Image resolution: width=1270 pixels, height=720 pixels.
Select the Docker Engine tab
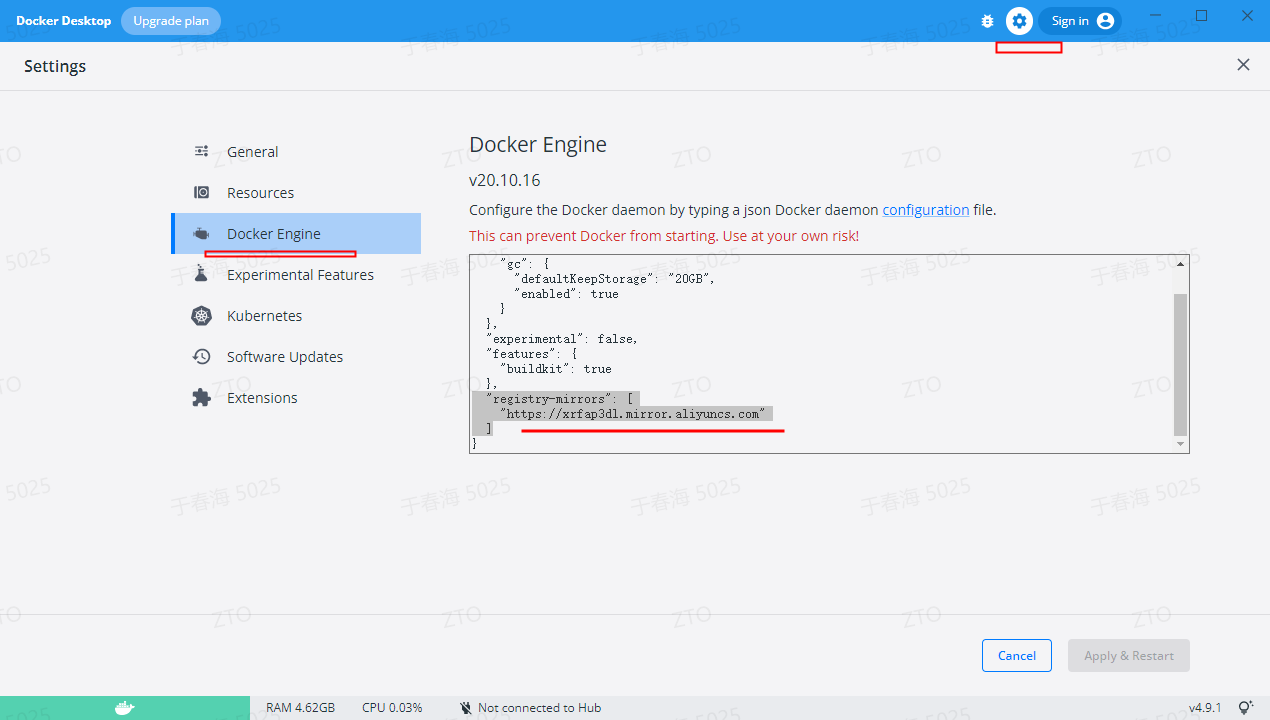click(x=296, y=234)
